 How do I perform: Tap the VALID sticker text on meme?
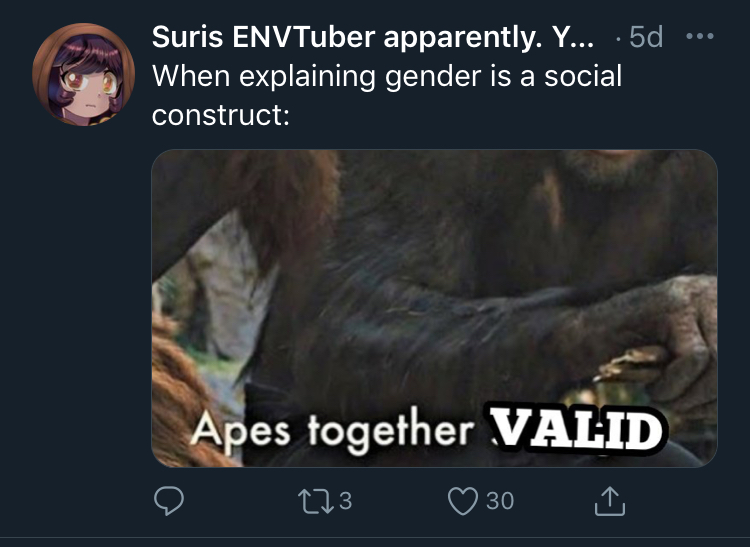click(575, 429)
